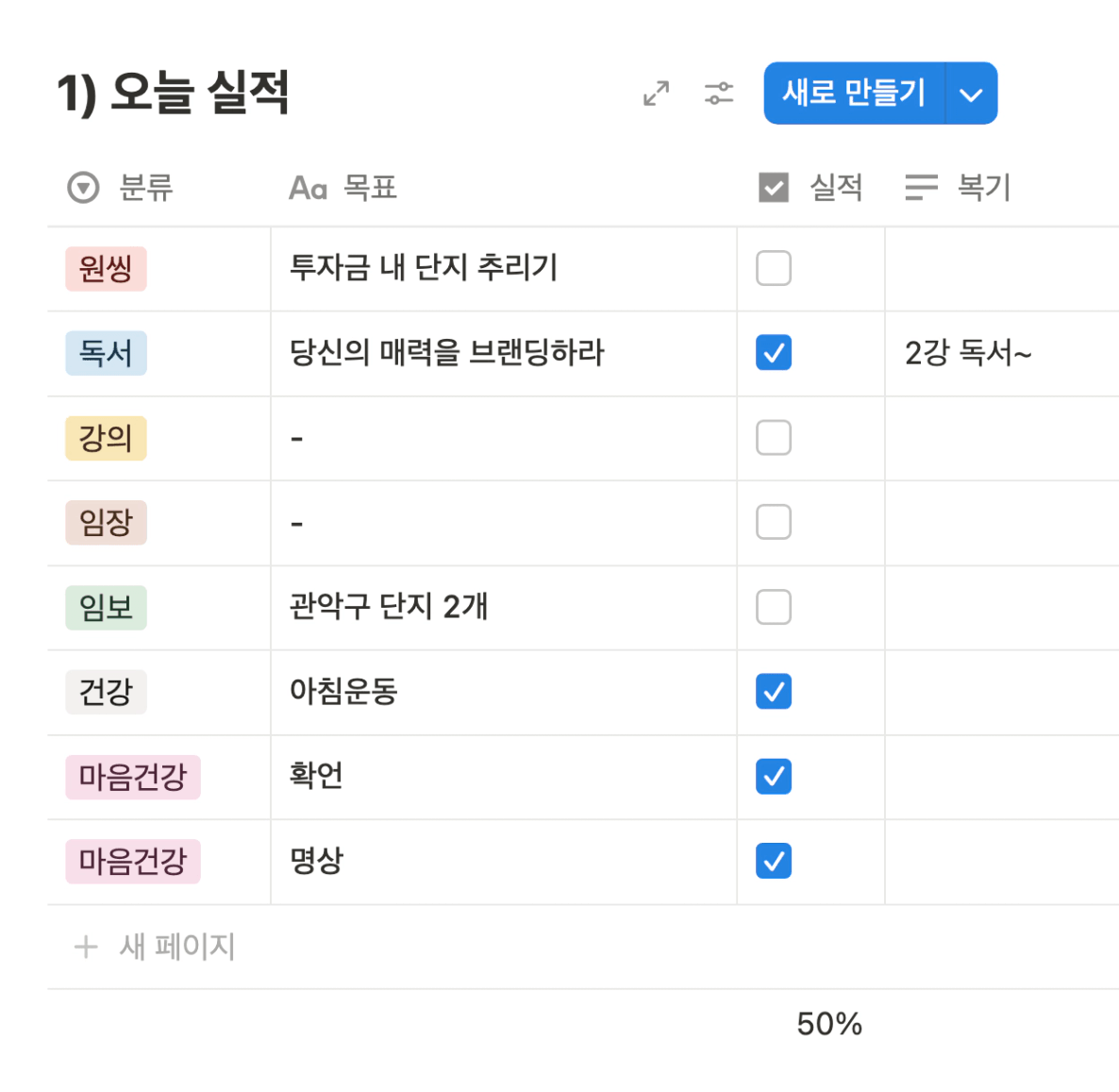Open the 독서 category tag selector

coord(106,353)
